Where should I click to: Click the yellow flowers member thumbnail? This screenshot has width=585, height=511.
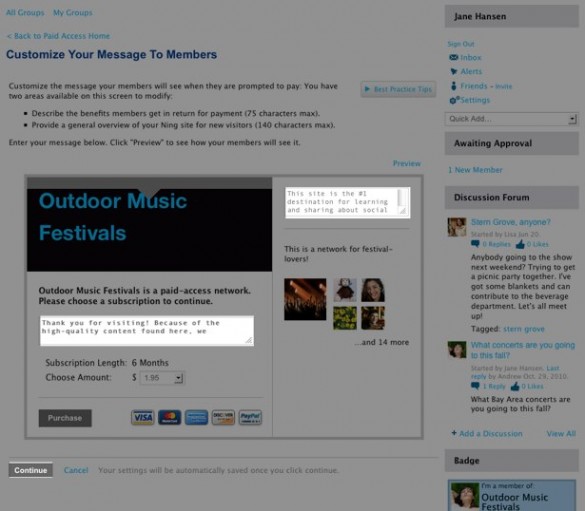click(x=345, y=318)
